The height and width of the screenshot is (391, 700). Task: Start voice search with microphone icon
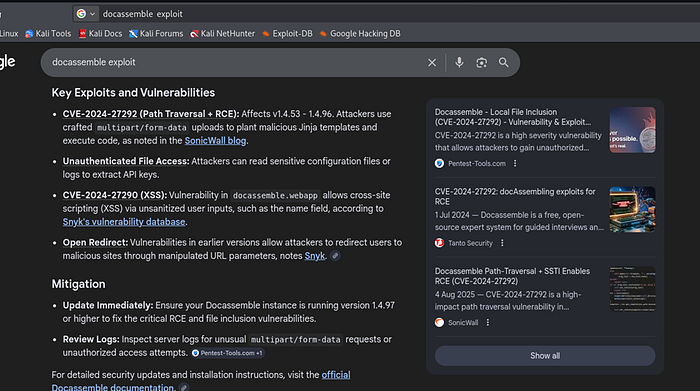[459, 62]
